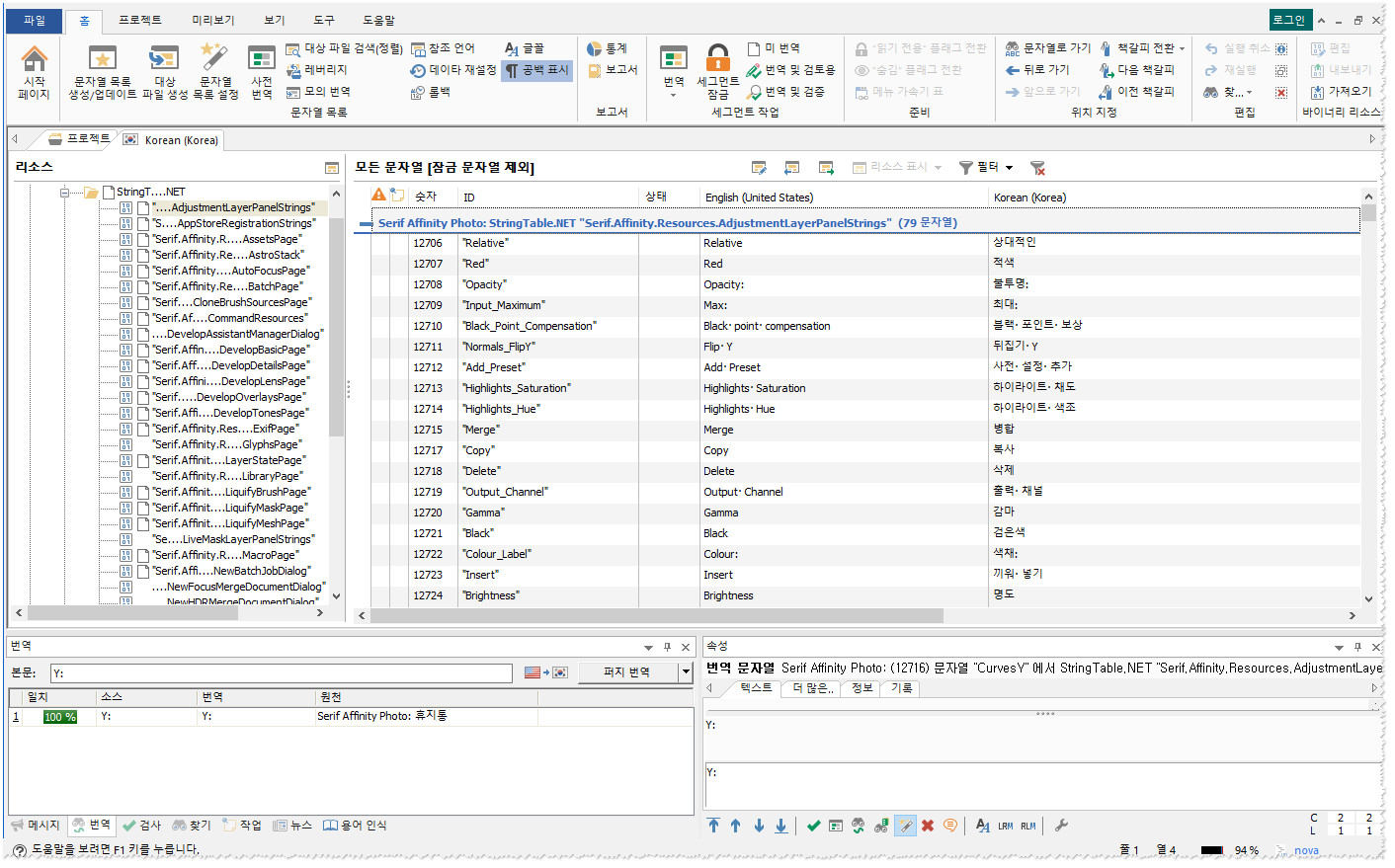Select 미 번역 status
The width and height of the screenshot is (1395, 868).
coord(774,48)
